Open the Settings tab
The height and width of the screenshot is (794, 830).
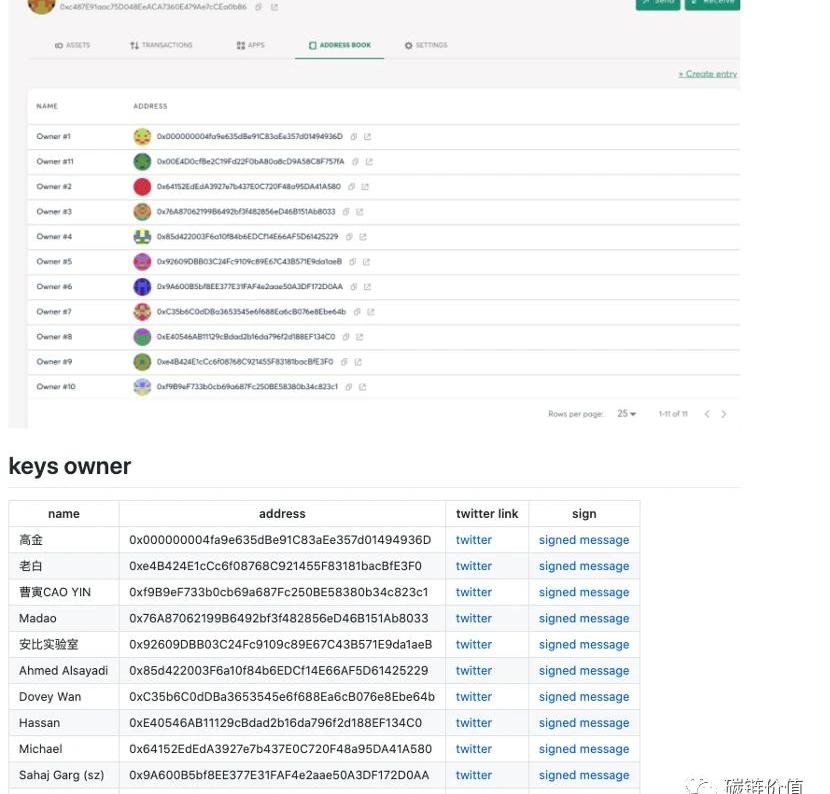tap(426, 46)
